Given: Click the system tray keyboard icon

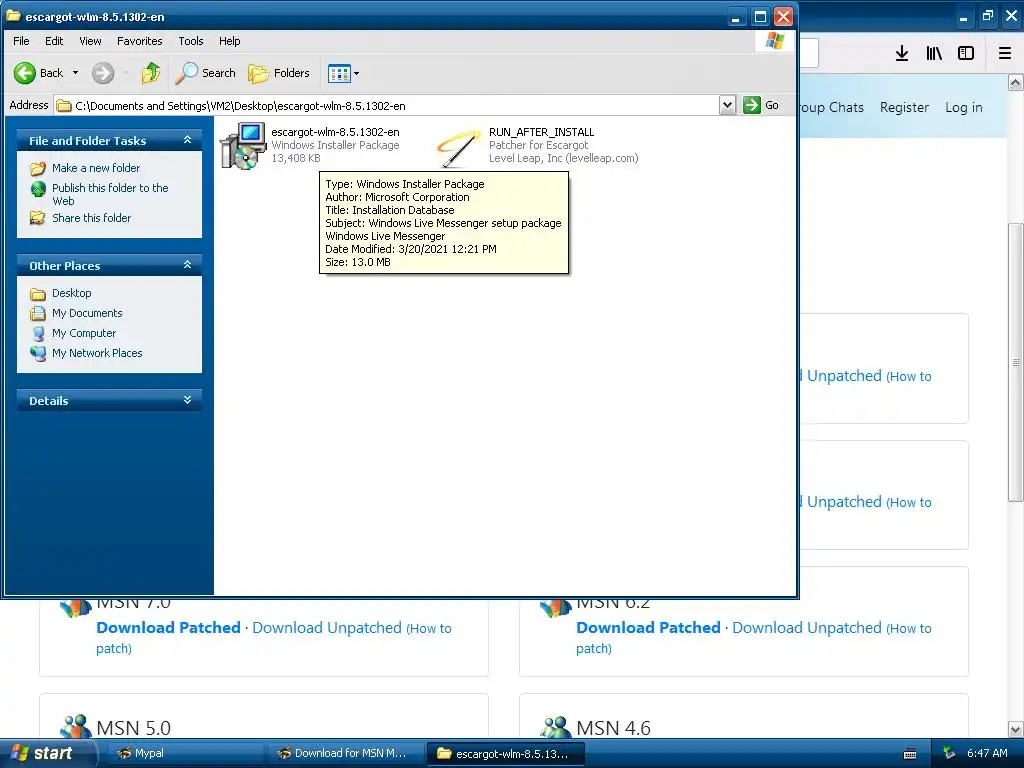Looking at the screenshot, I should pos(910,754).
